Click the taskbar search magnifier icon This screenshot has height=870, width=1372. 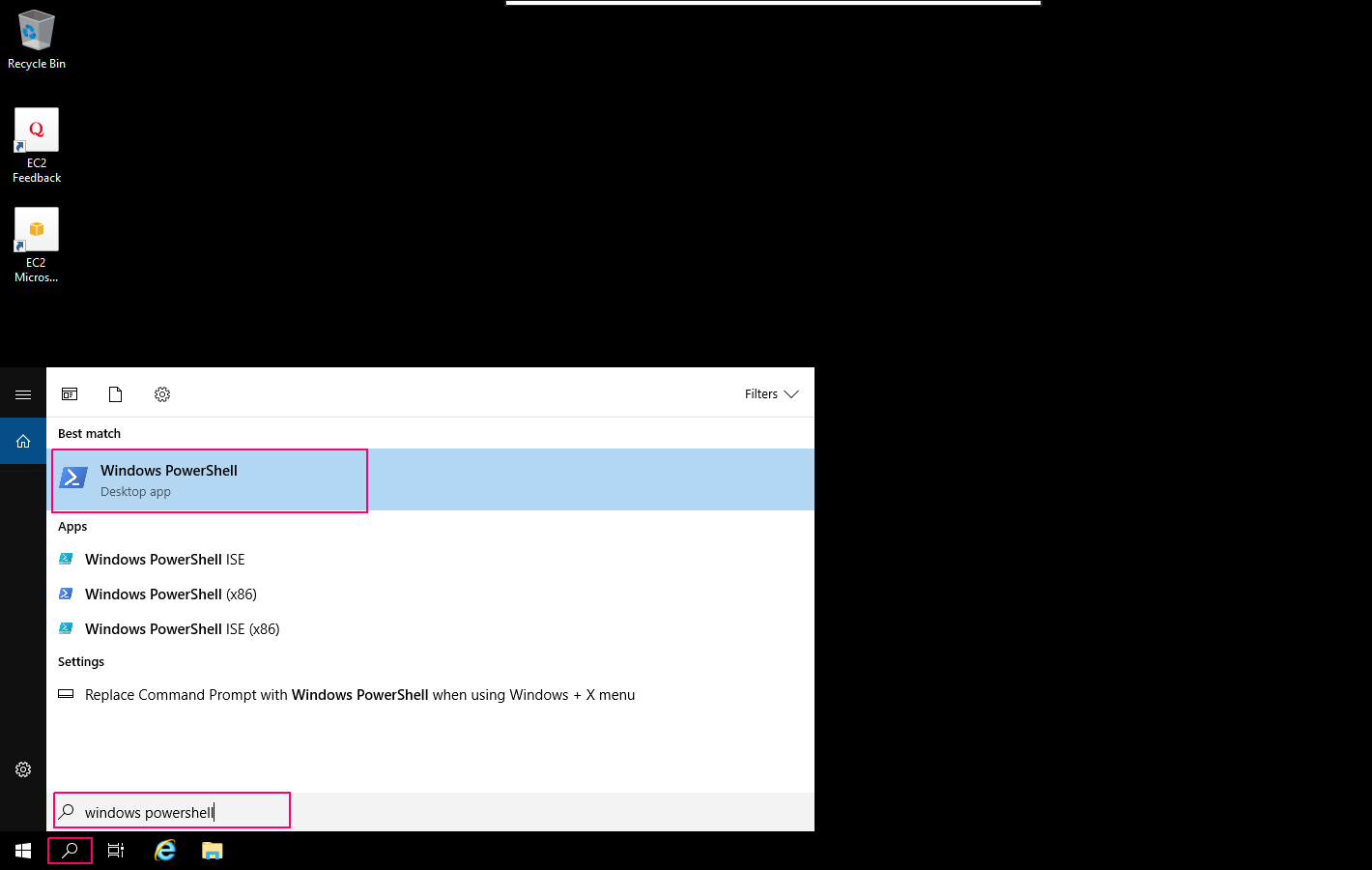70,851
